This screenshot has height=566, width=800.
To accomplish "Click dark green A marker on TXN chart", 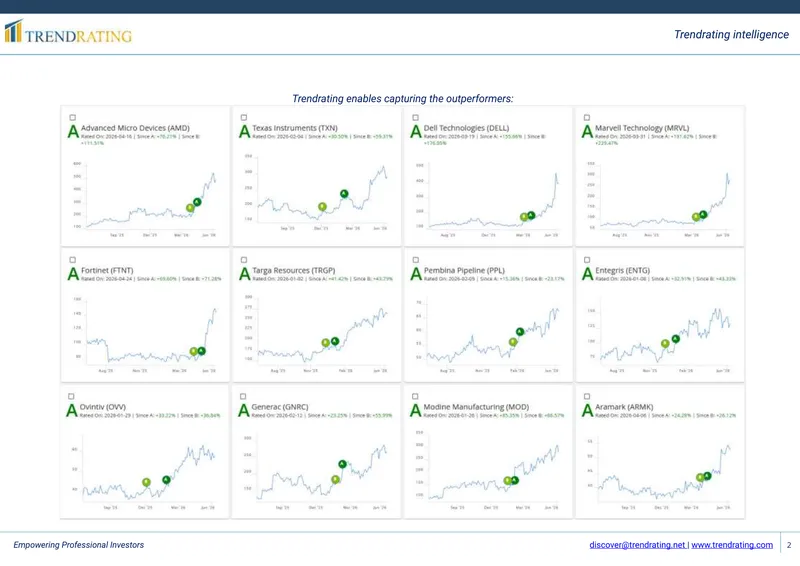I will pyautogui.click(x=344, y=193).
